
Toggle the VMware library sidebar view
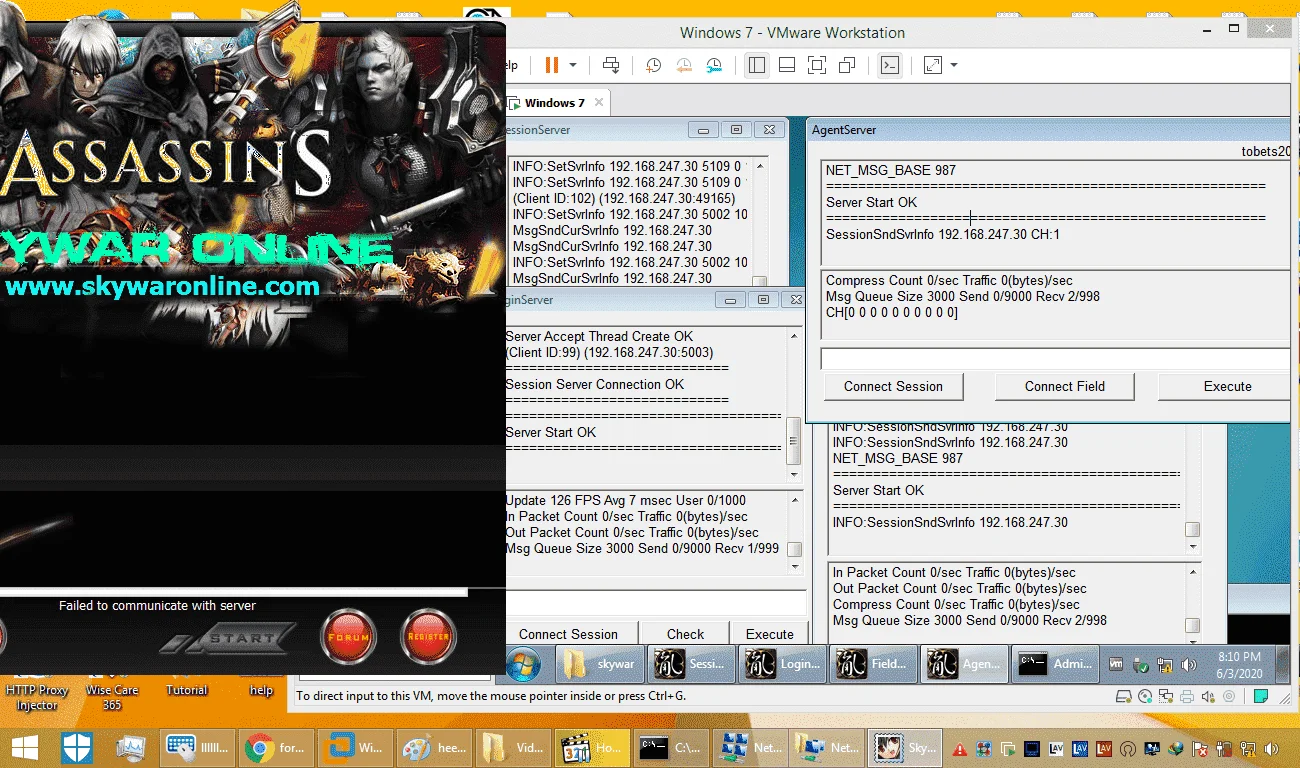tap(757, 65)
